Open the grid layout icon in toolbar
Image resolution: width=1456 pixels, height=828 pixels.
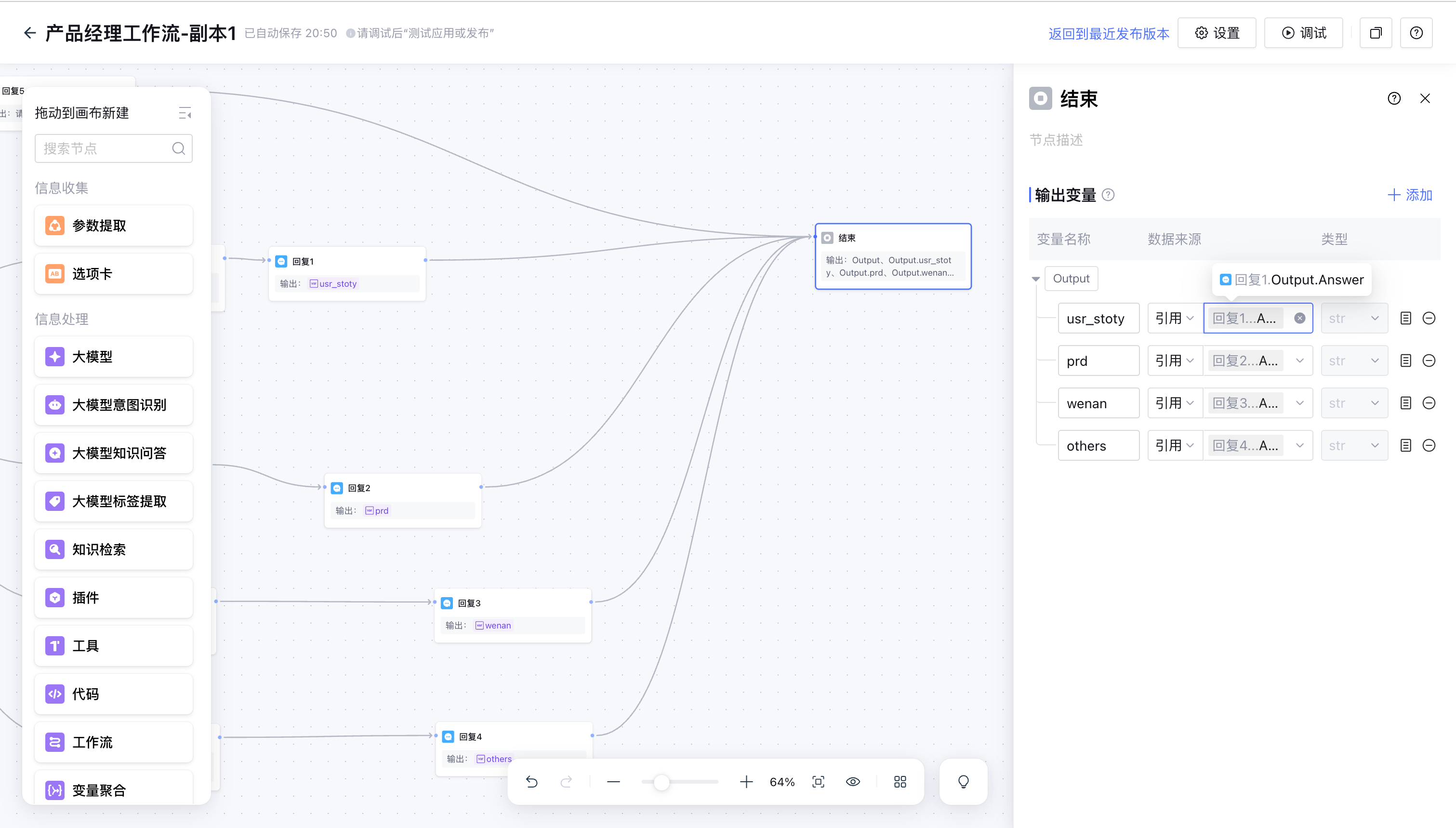[900, 782]
